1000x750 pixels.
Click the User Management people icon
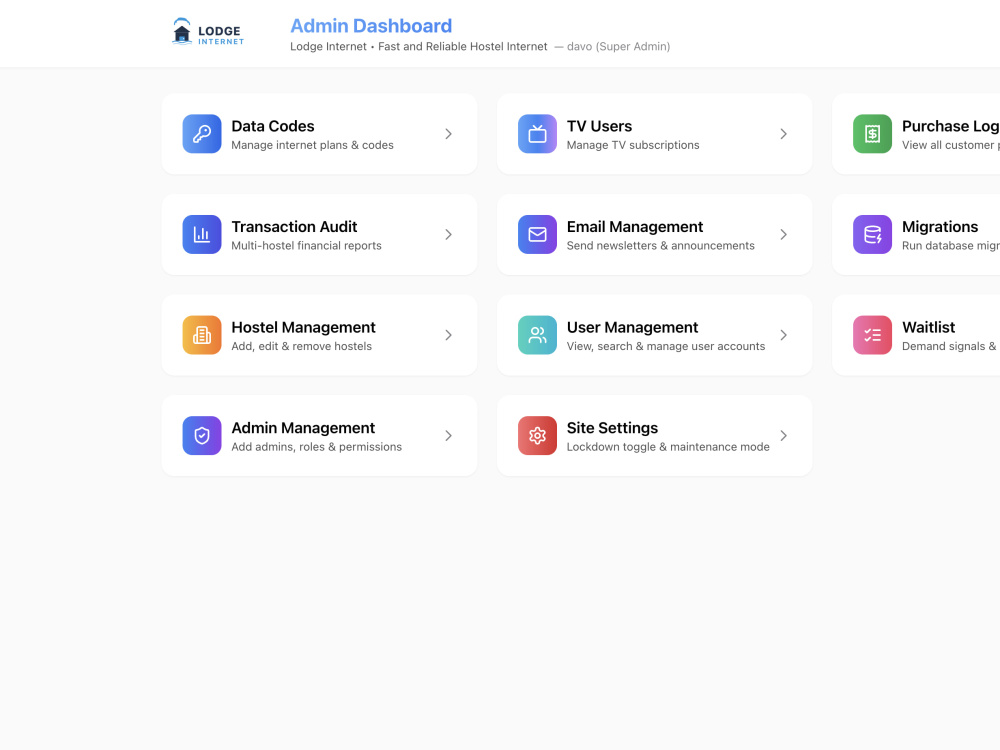click(x=538, y=335)
